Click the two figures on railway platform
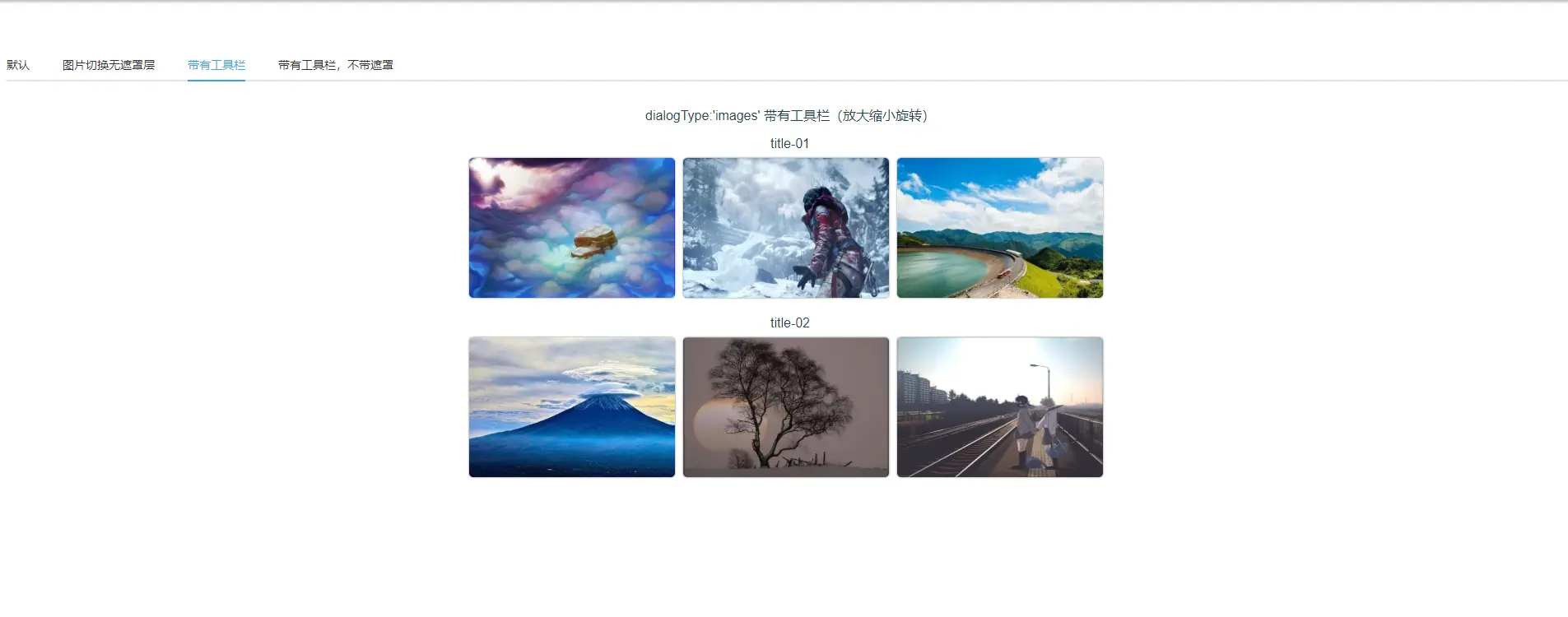The width and height of the screenshot is (1568, 617). tap(1036, 431)
